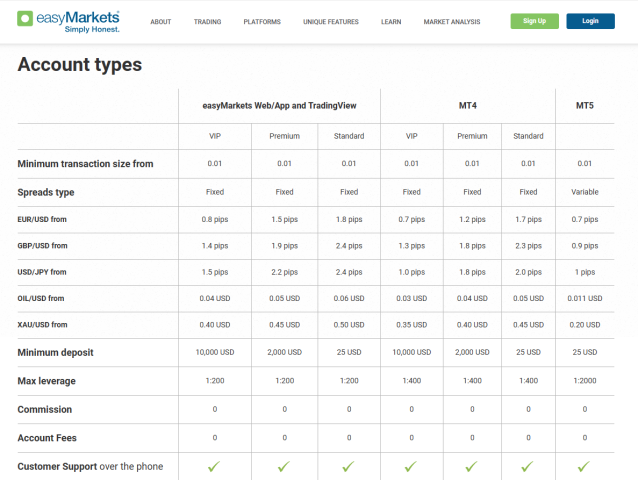Viewport: 638px width, 480px height.
Task: Click the customer support checkmark for Web/App Standard
Action: click(348, 467)
